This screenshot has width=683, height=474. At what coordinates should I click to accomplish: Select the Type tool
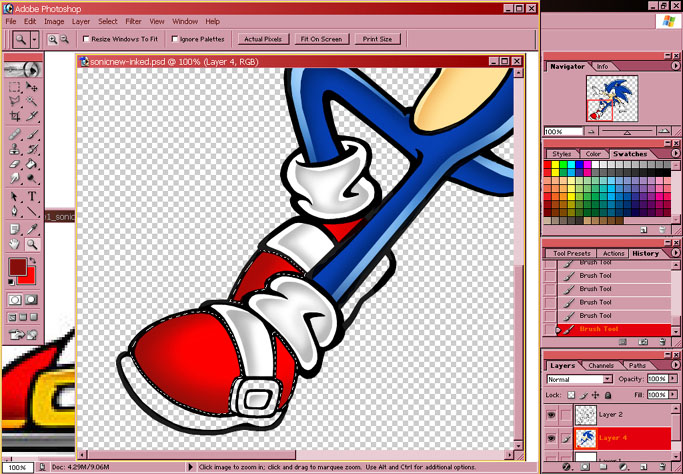[x=31, y=196]
